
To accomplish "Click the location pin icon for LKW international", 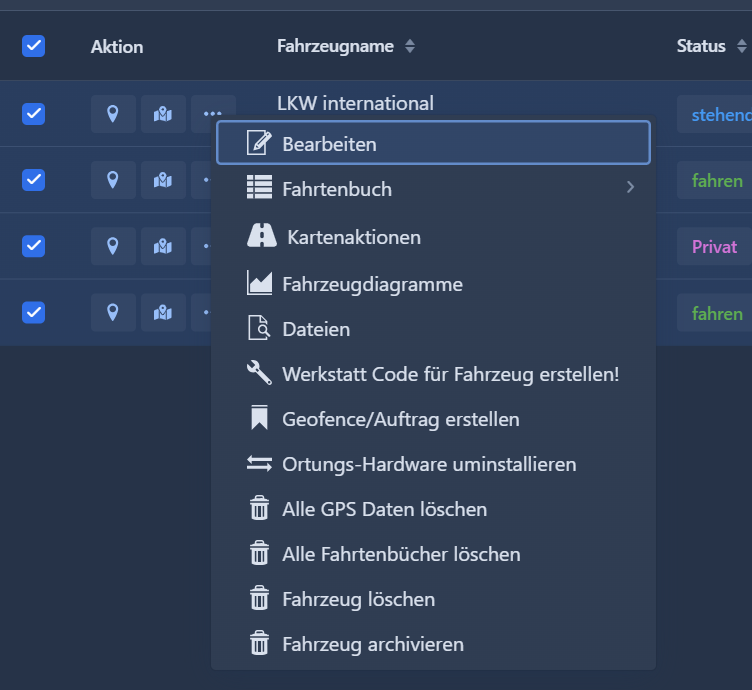I will coord(113,114).
